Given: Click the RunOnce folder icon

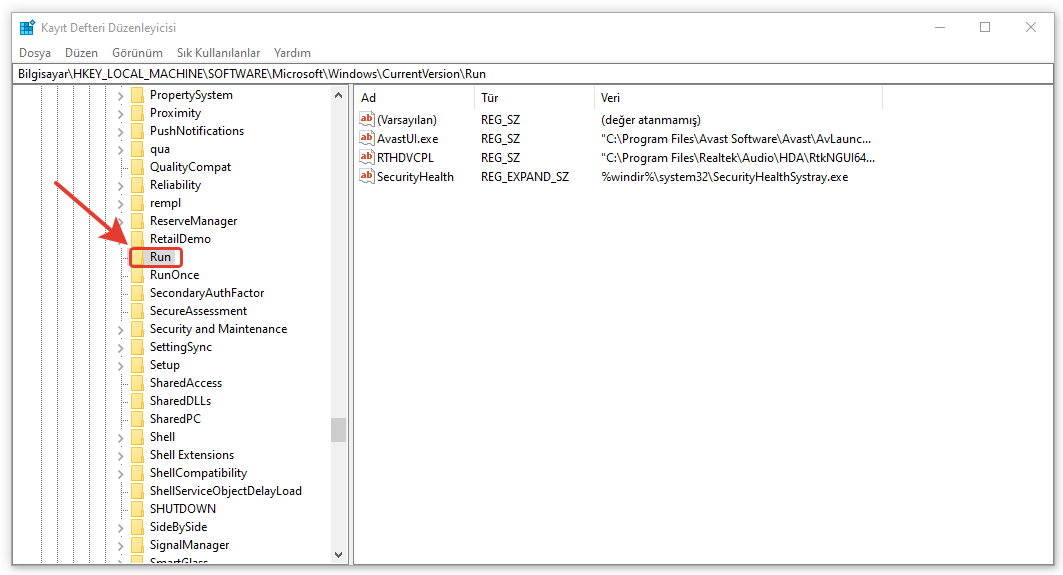Looking at the screenshot, I should (x=137, y=275).
